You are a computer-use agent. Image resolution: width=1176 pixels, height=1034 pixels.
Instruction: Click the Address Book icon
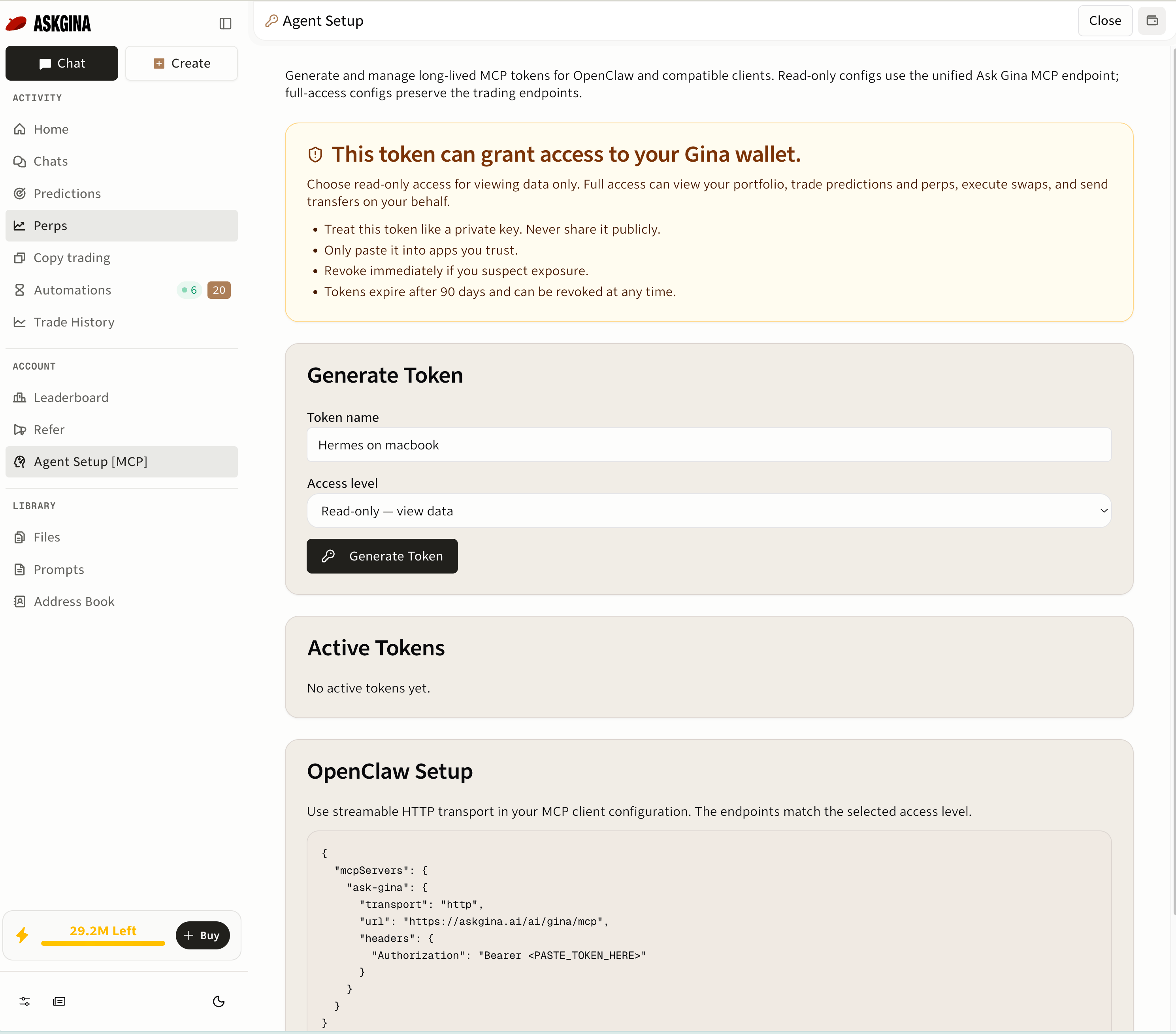(x=20, y=601)
